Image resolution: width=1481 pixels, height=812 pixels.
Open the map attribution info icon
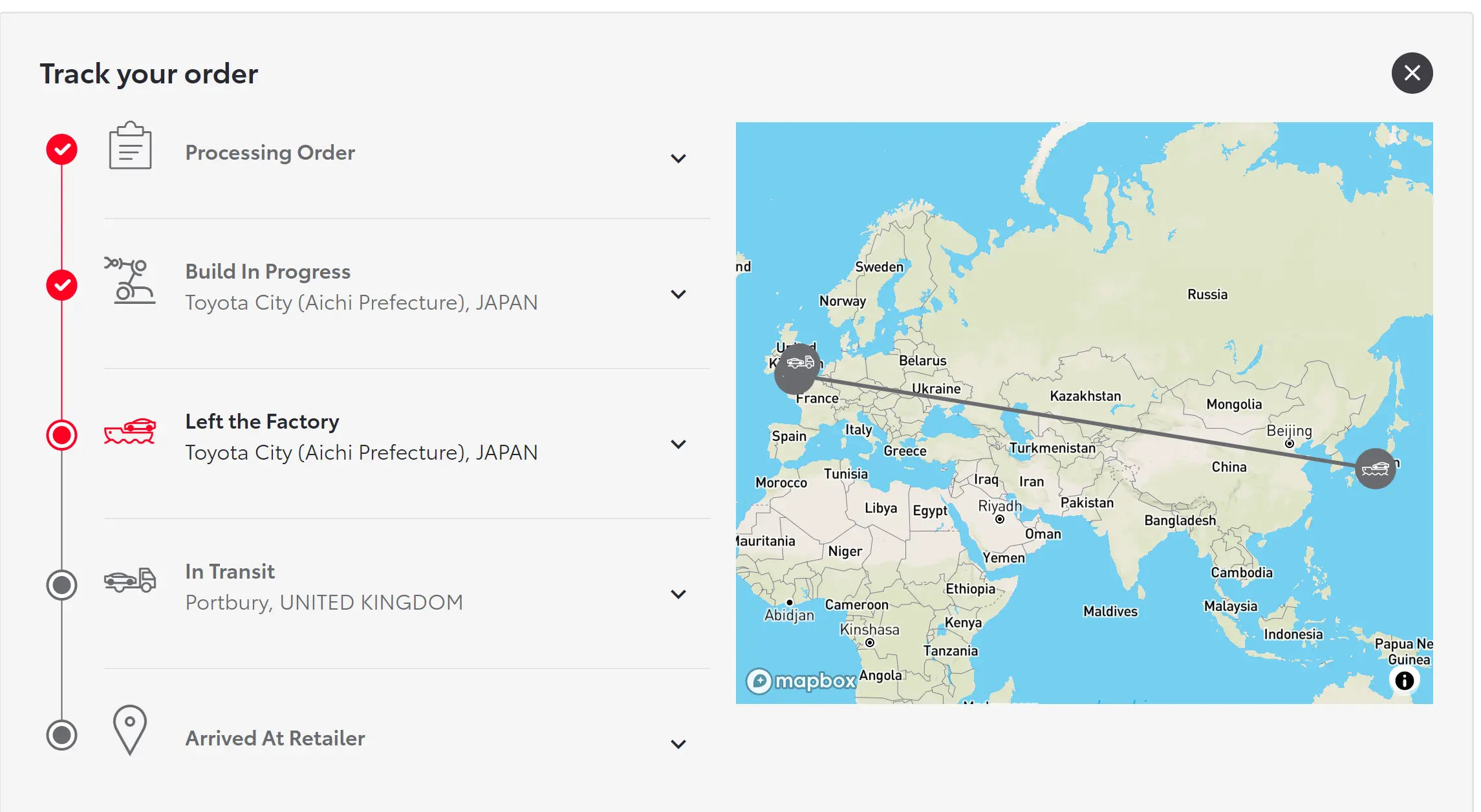pyautogui.click(x=1404, y=680)
